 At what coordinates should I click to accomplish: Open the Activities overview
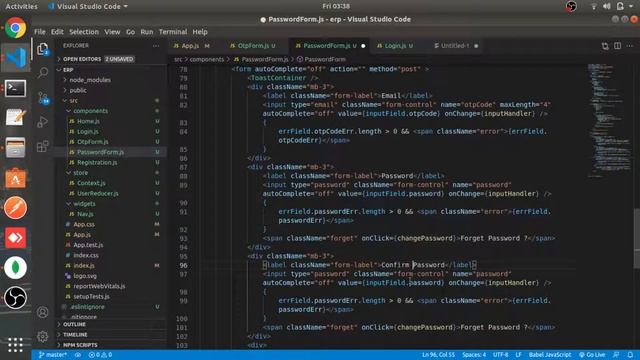pyautogui.click(x=21, y=6)
